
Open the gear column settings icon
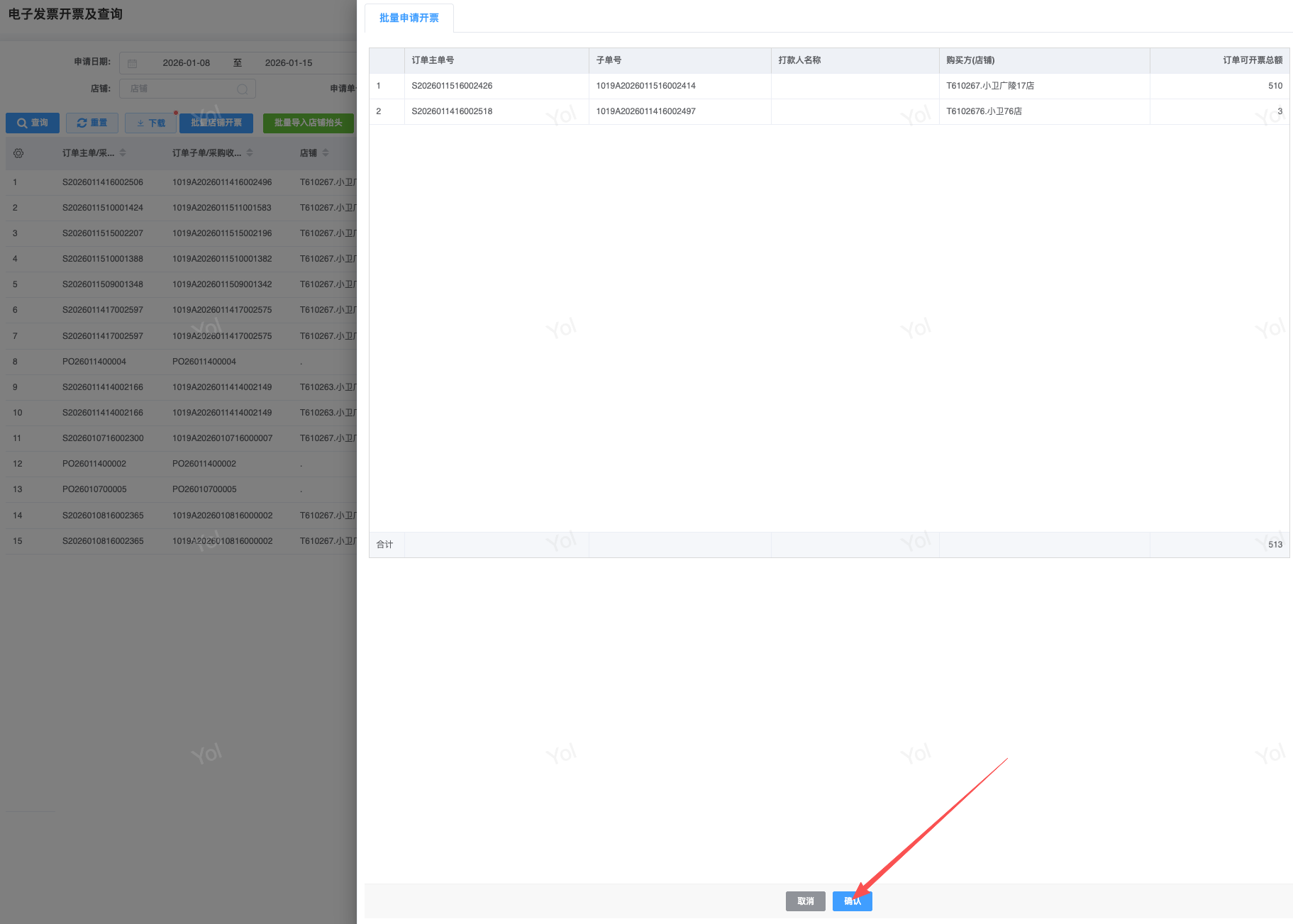tap(18, 153)
